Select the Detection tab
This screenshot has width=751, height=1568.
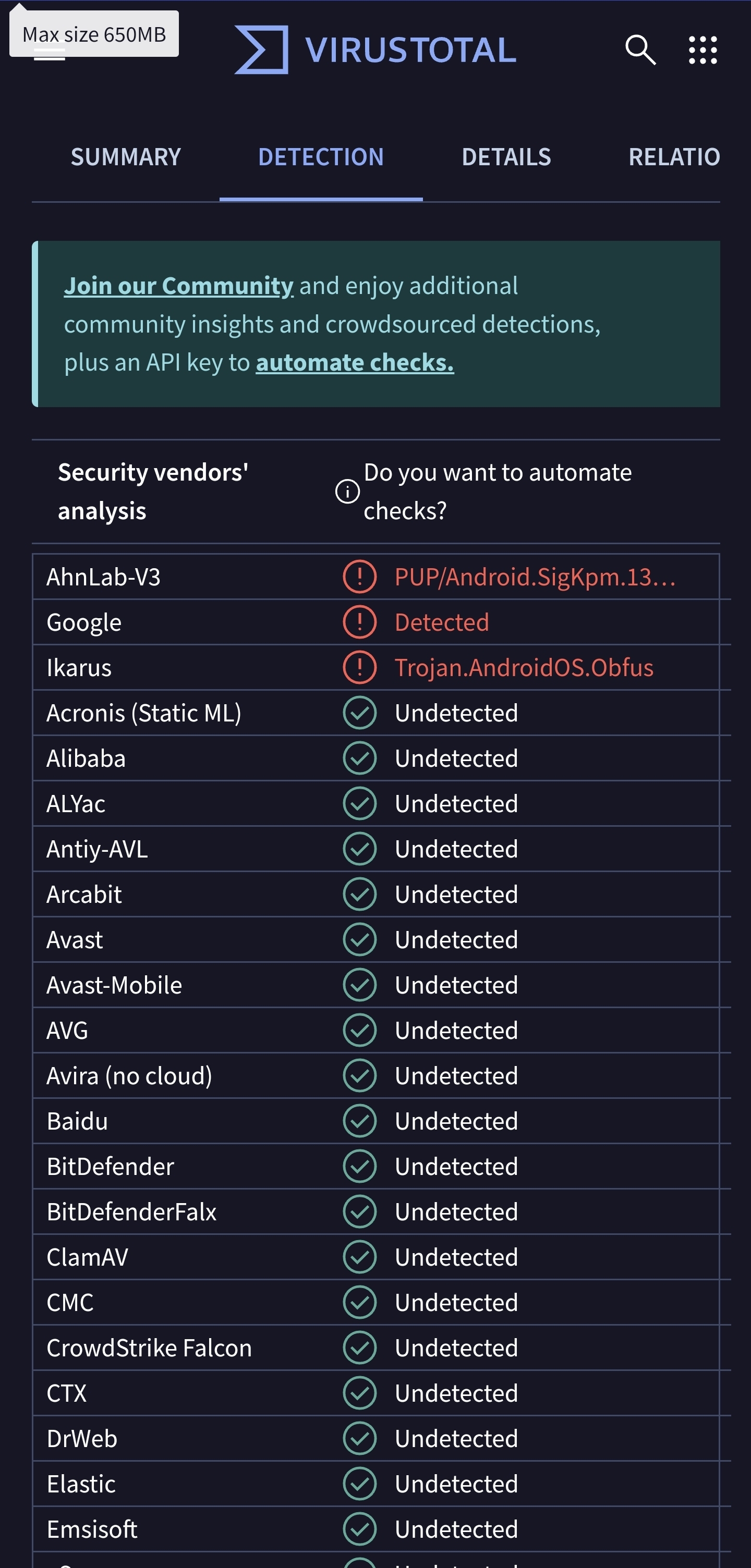click(321, 157)
